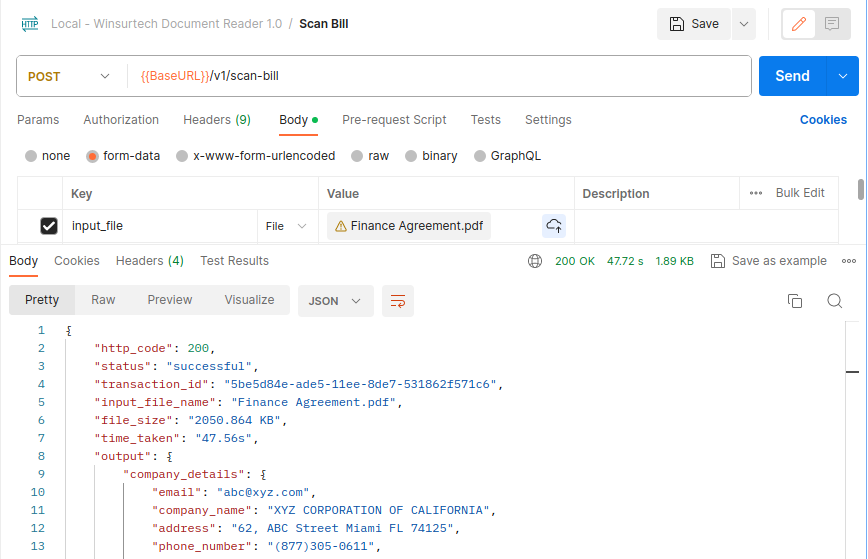
Task: Click the file_size value "2050.864 KB"
Action: pyautogui.click(x=235, y=420)
